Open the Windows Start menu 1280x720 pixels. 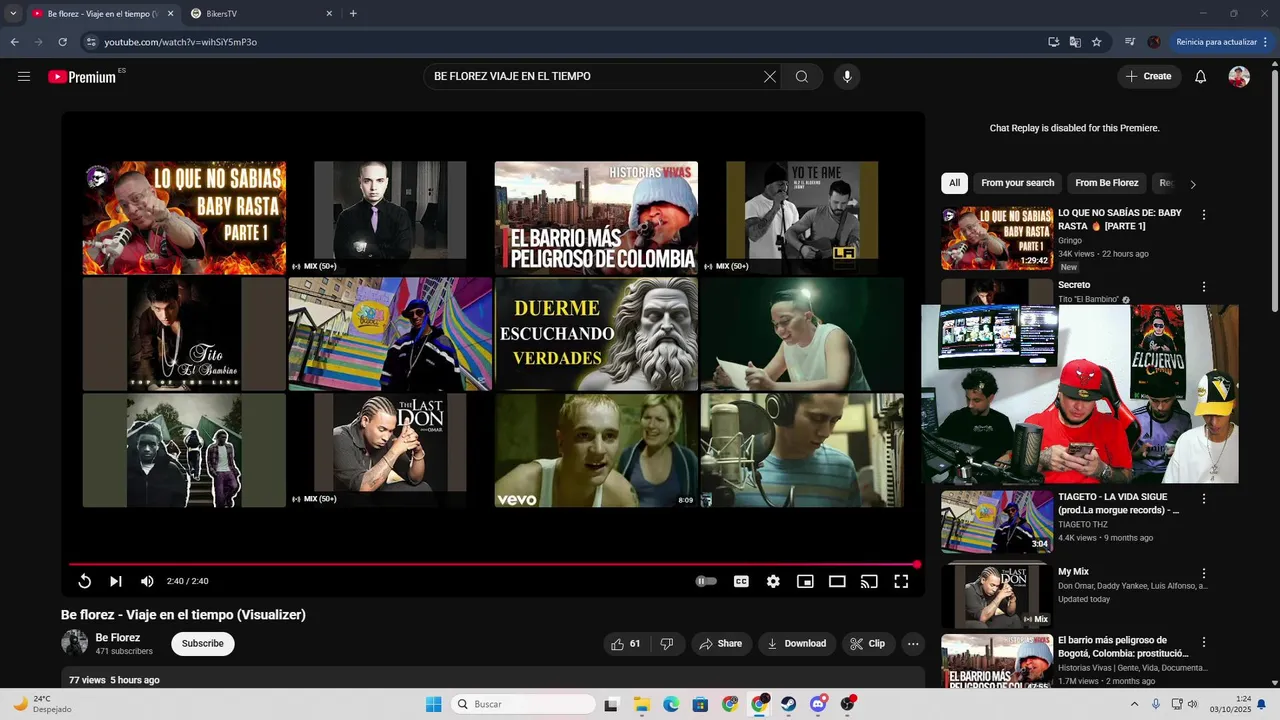pos(433,704)
